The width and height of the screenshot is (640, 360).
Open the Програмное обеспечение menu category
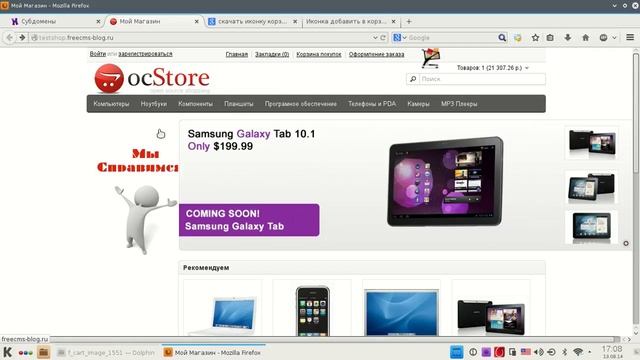click(x=300, y=104)
